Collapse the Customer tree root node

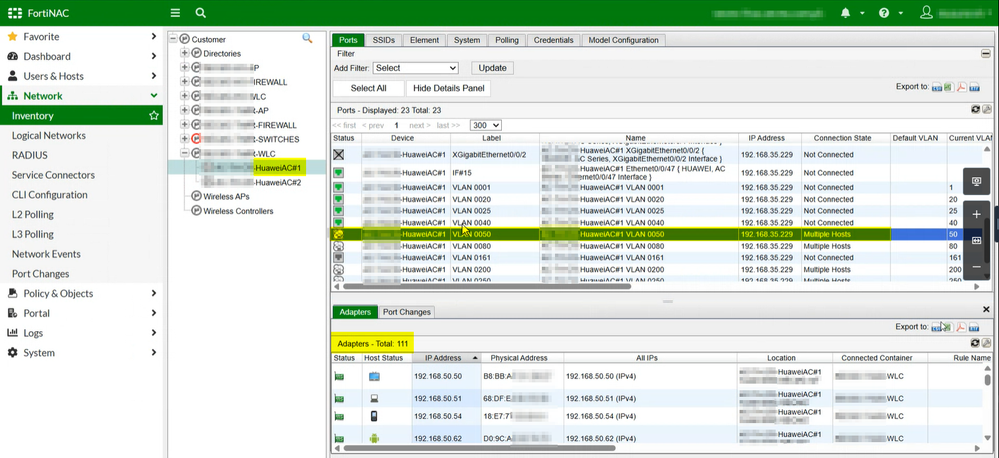173,39
